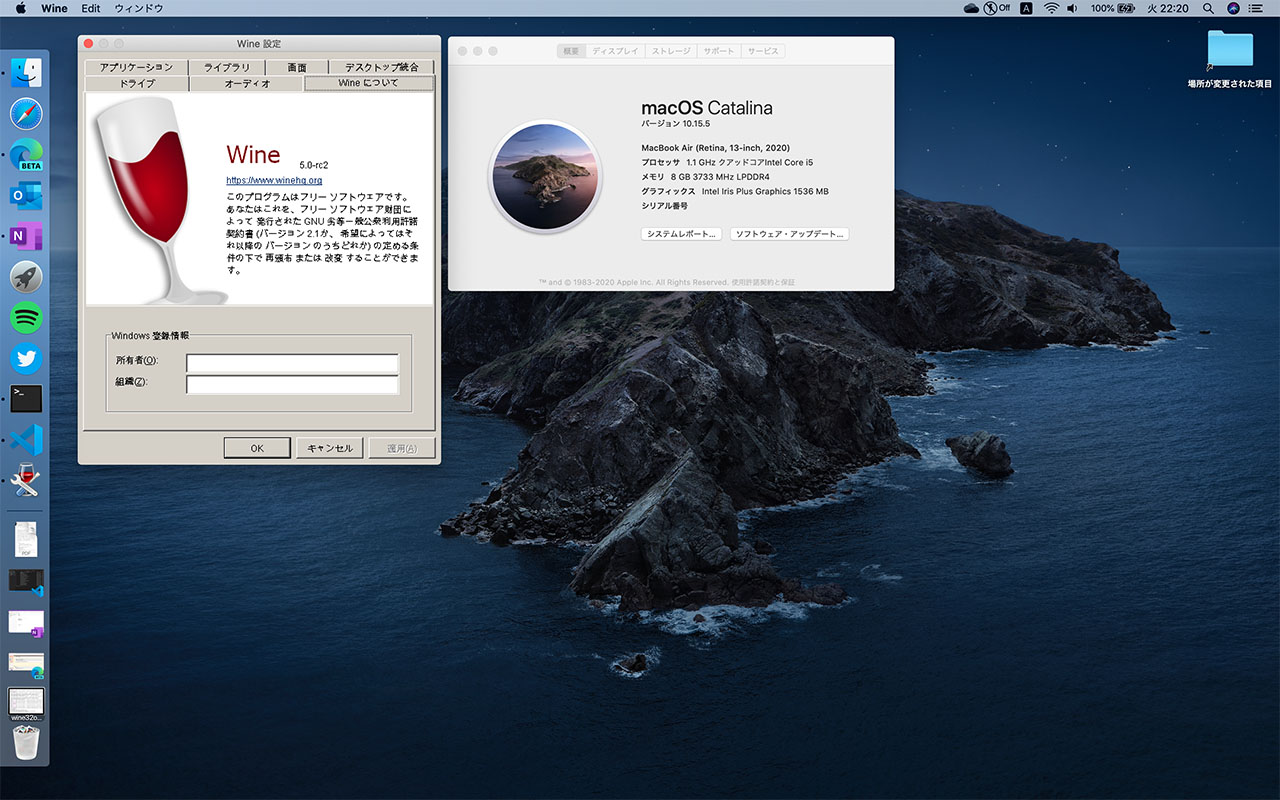Click the ソフトウェア・アップデート button
This screenshot has height=800, width=1280.
click(x=790, y=234)
